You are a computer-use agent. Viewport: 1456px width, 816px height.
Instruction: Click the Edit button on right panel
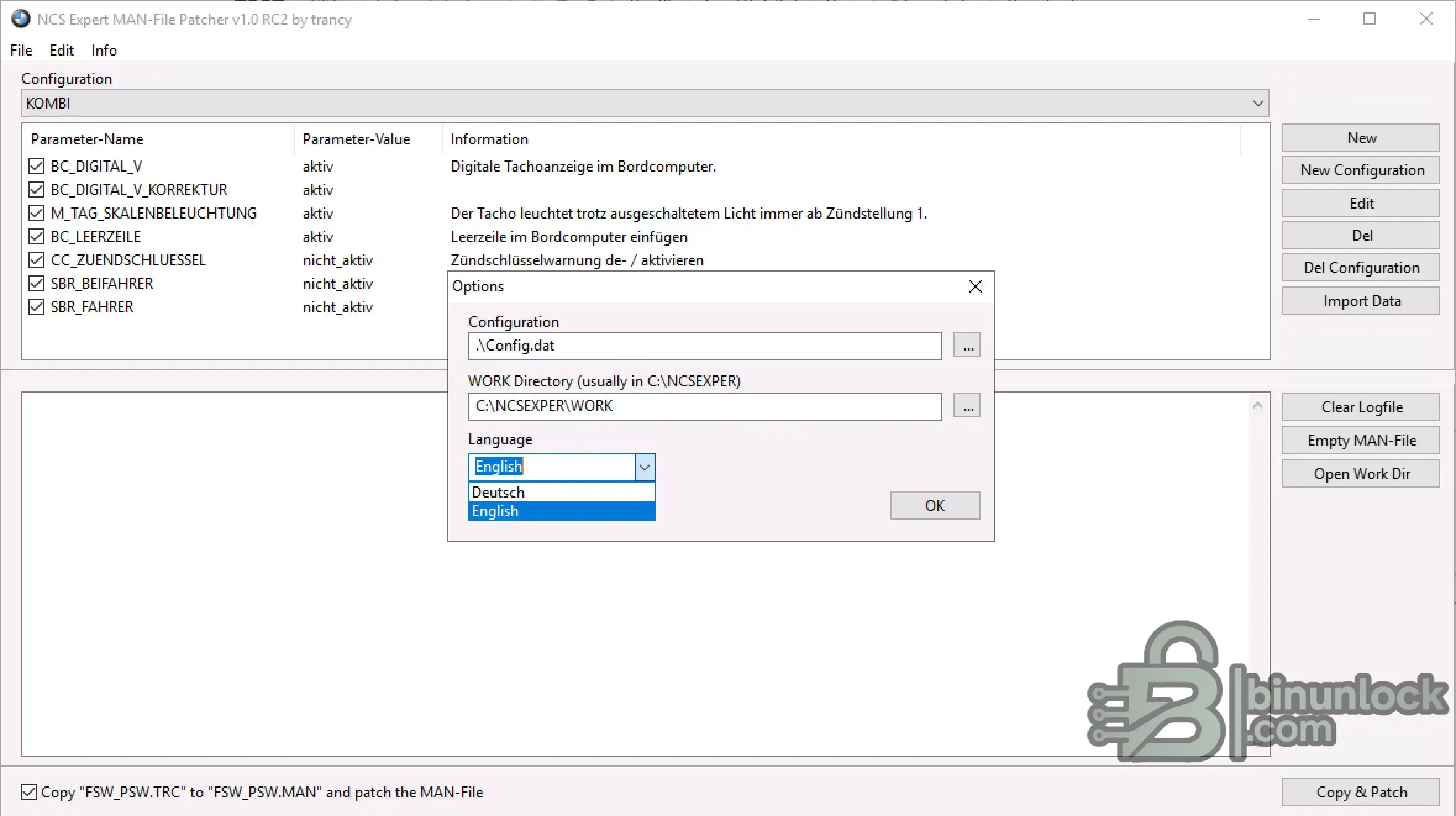point(1361,203)
